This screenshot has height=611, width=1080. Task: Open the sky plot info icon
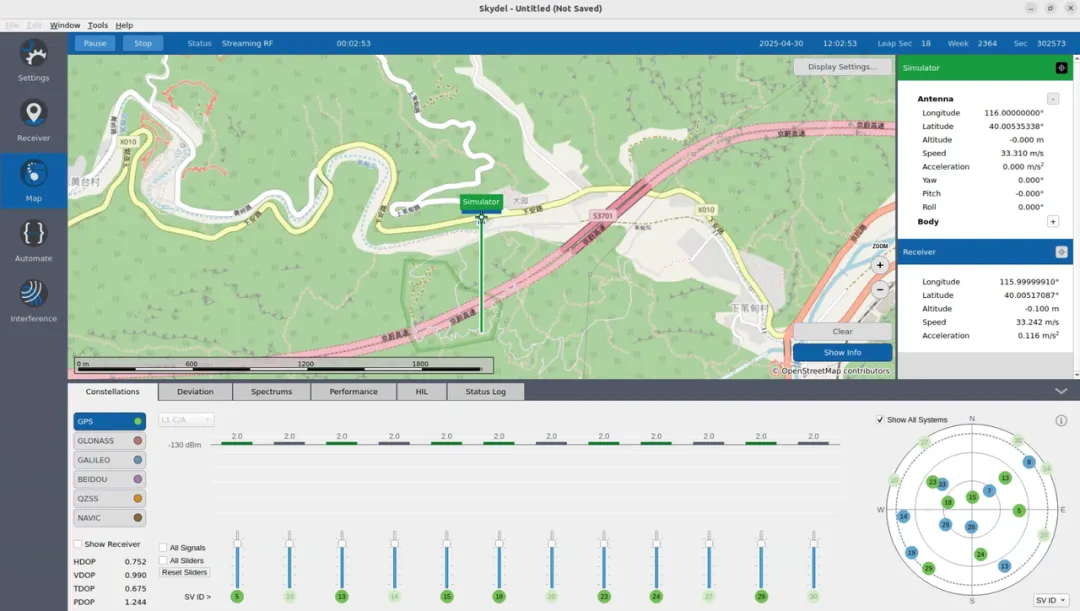tap(1061, 420)
